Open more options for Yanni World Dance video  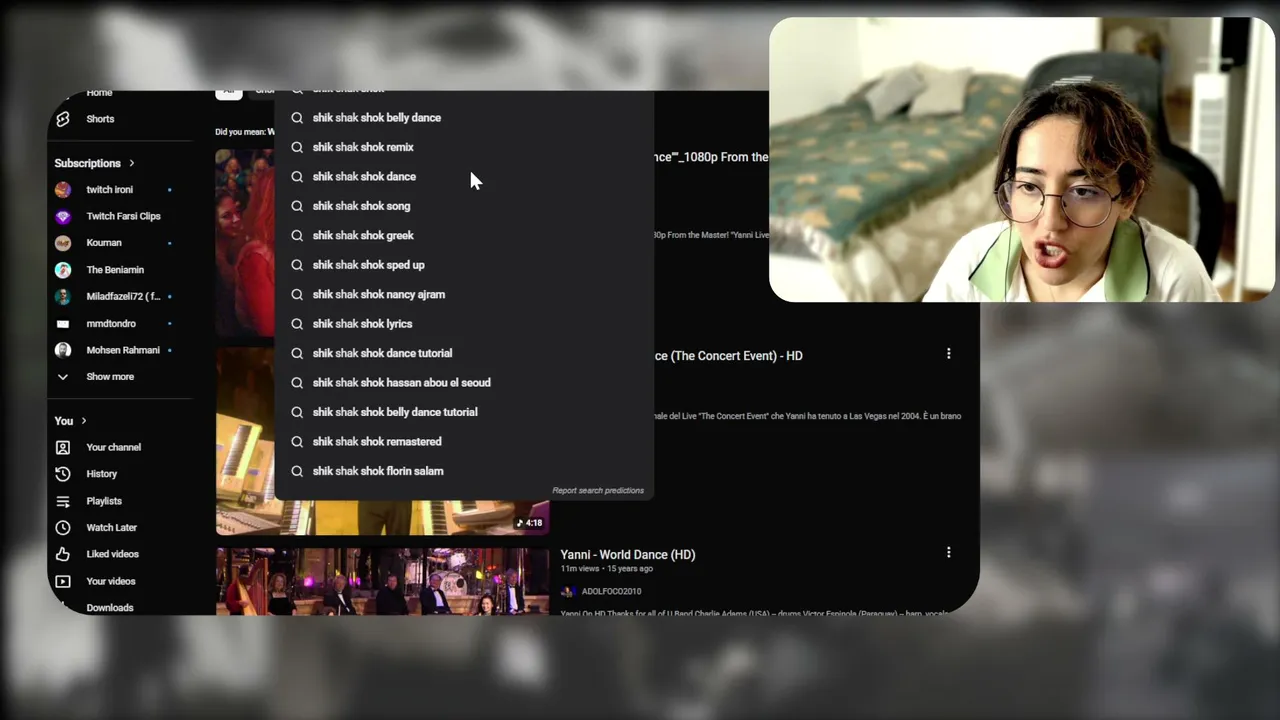click(949, 552)
